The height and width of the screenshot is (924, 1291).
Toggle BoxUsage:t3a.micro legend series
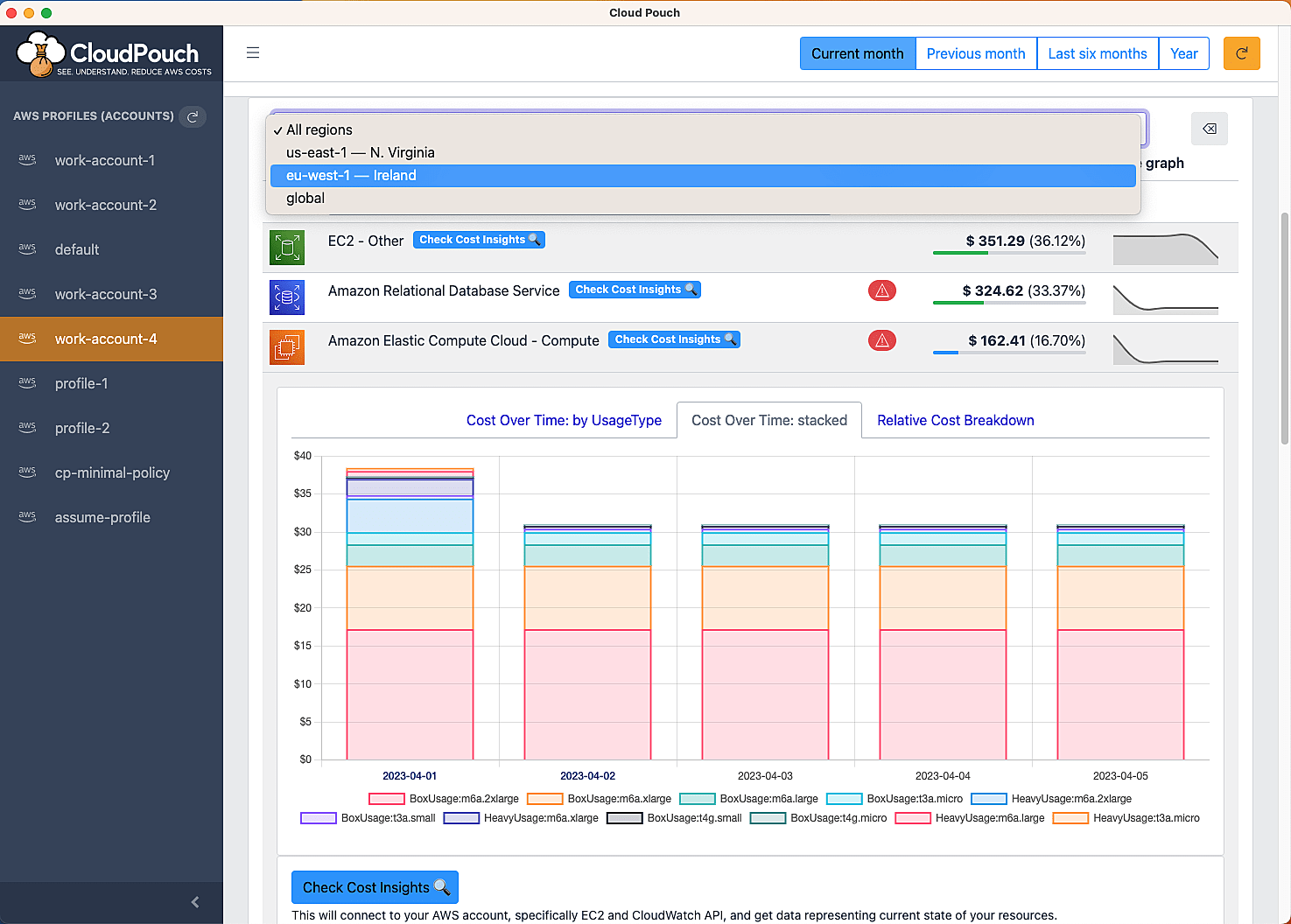click(895, 799)
